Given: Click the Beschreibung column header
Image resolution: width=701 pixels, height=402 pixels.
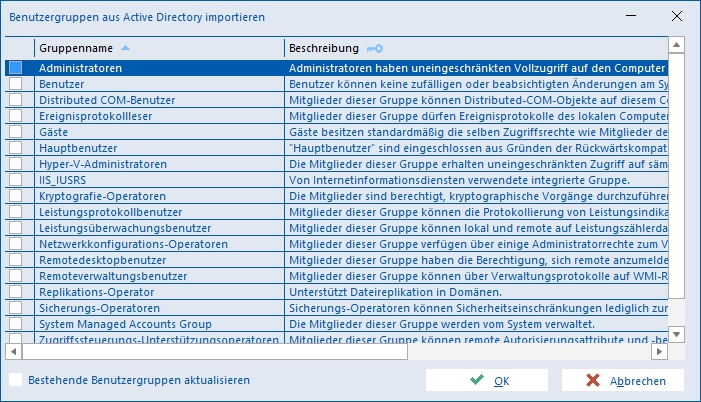Looking at the screenshot, I should [476, 48].
